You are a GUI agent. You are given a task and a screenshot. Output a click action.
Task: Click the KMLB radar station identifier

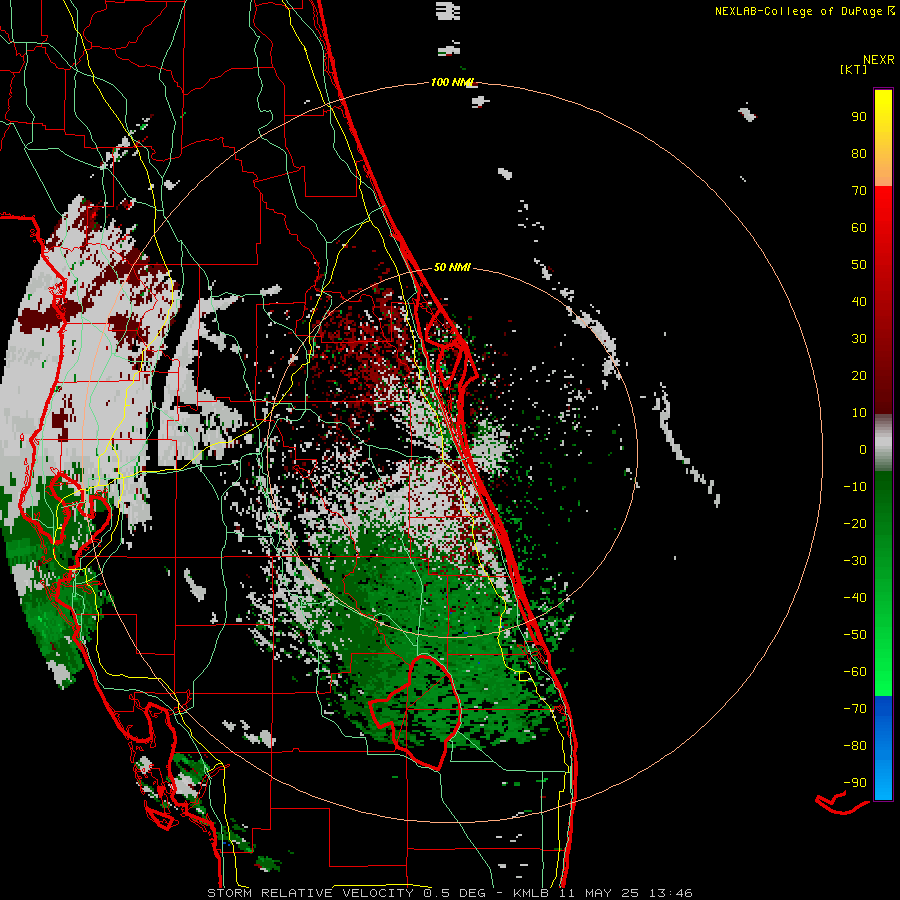tap(531, 893)
